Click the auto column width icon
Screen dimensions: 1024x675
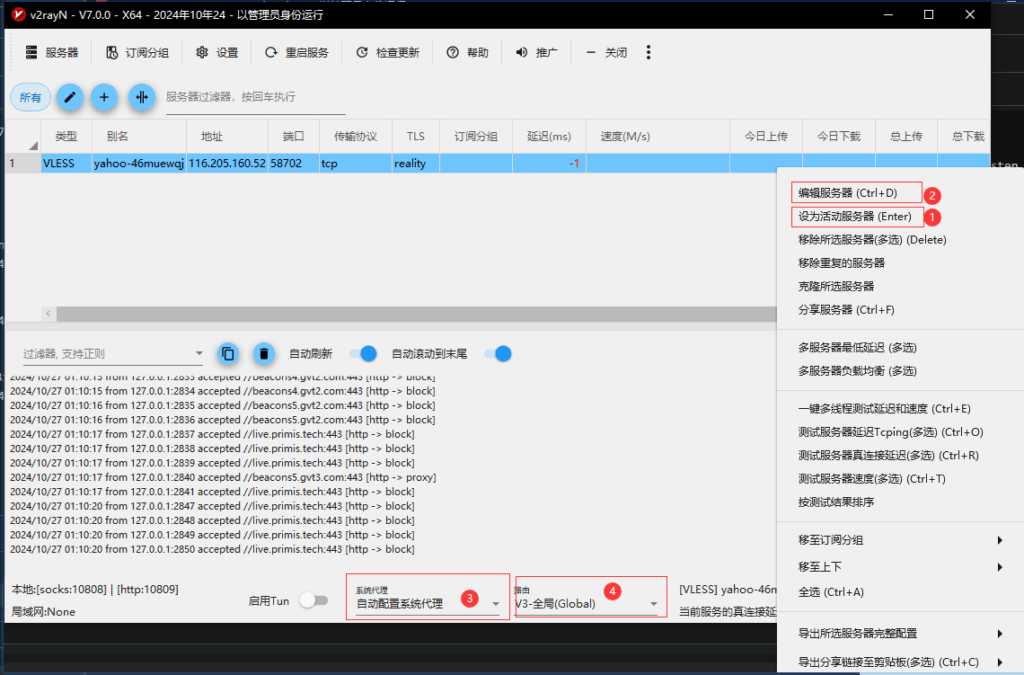pyautogui.click(x=141, y=97)
